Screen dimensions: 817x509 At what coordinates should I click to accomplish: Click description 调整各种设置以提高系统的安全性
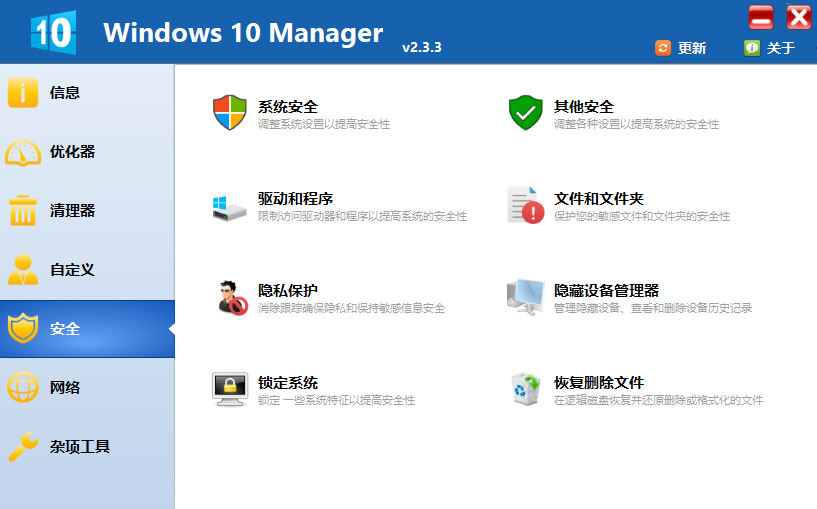[x=636, y=124]
